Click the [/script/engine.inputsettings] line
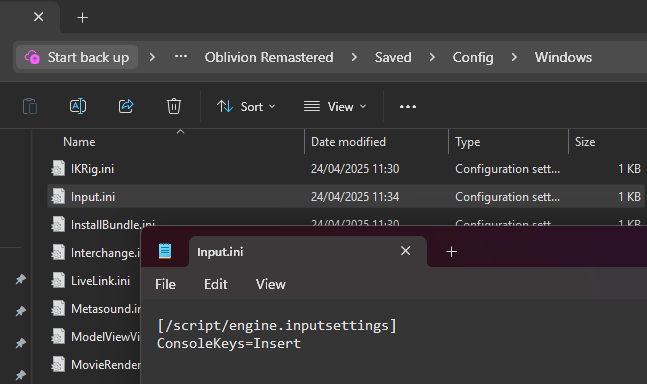This screenshot has height=384, width=647. point(277,326)
